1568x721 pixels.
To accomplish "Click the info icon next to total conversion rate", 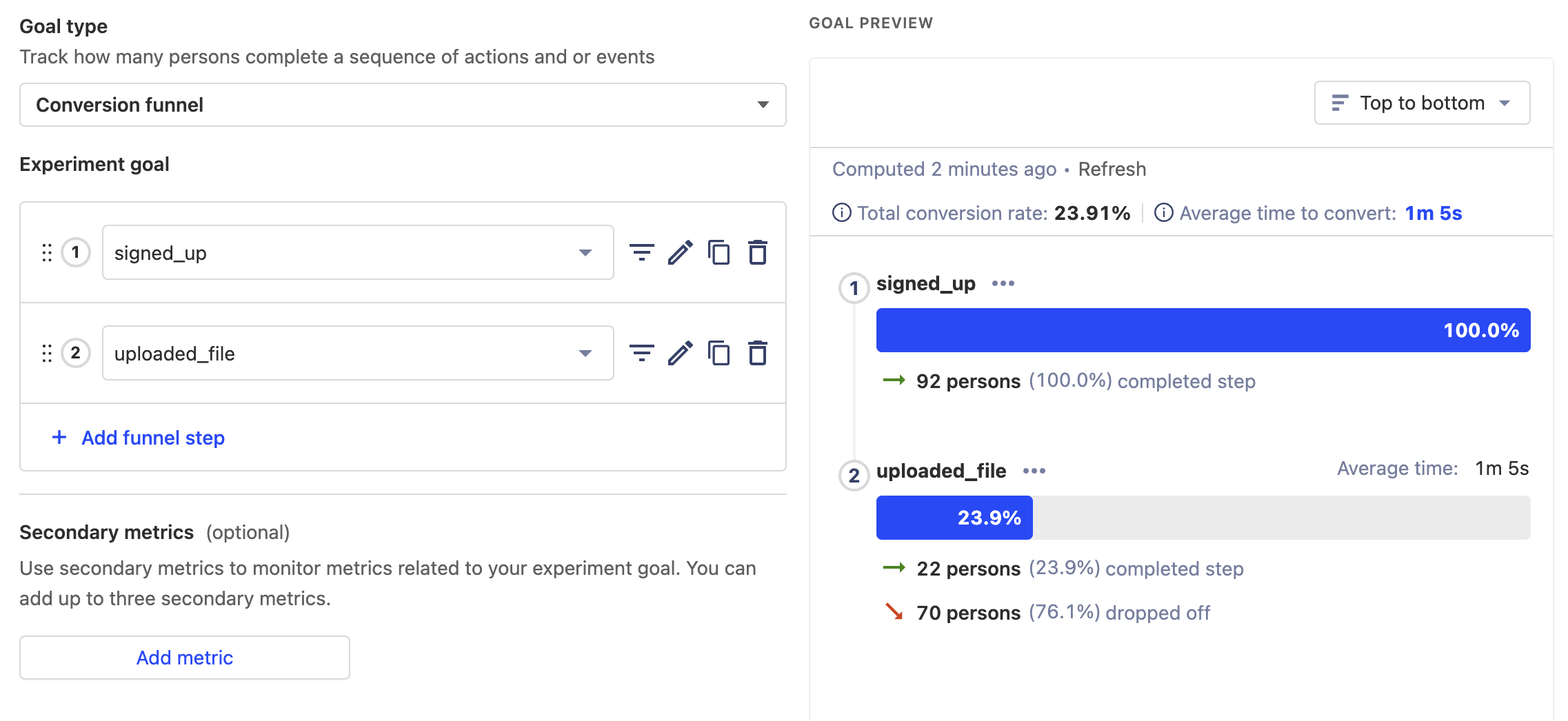I will pyautogui.click(x=842, y=213).
